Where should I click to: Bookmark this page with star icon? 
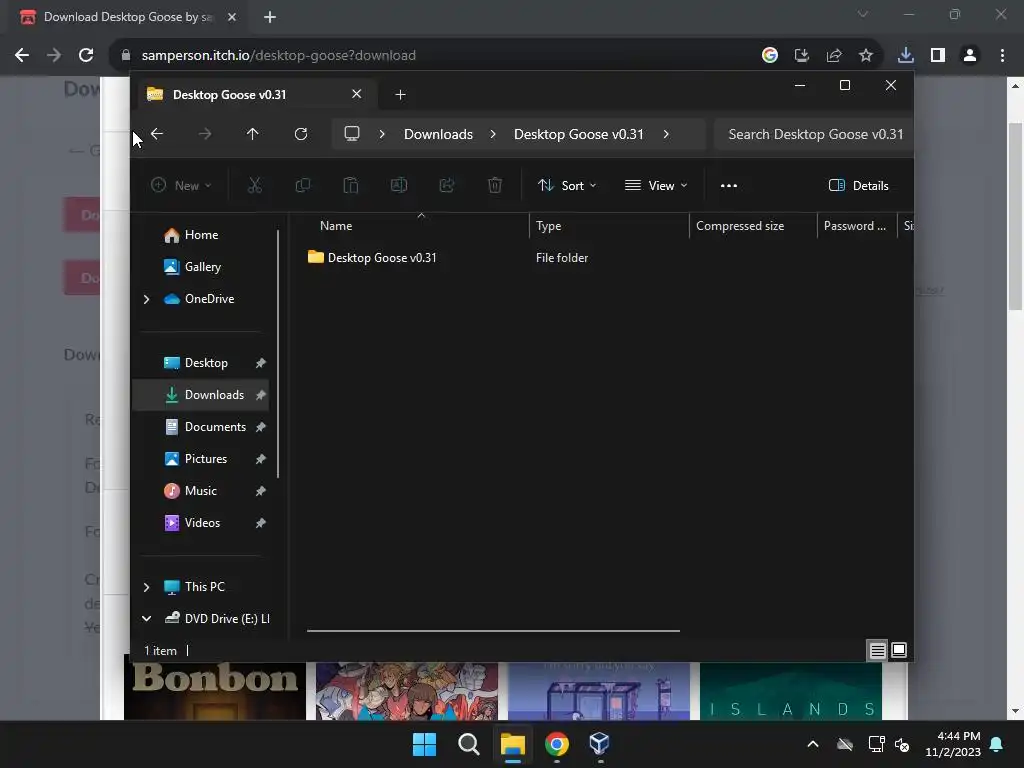[x=866, y=56]
